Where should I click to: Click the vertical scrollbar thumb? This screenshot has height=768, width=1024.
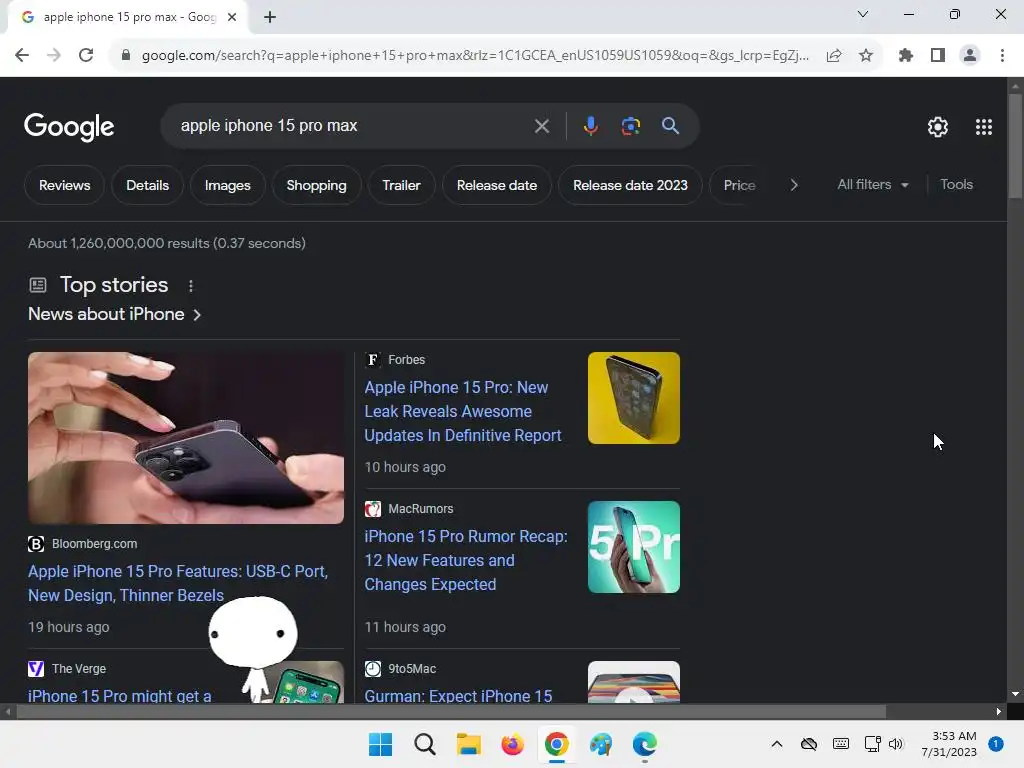pyautogui.click(x=1015, y=146)
